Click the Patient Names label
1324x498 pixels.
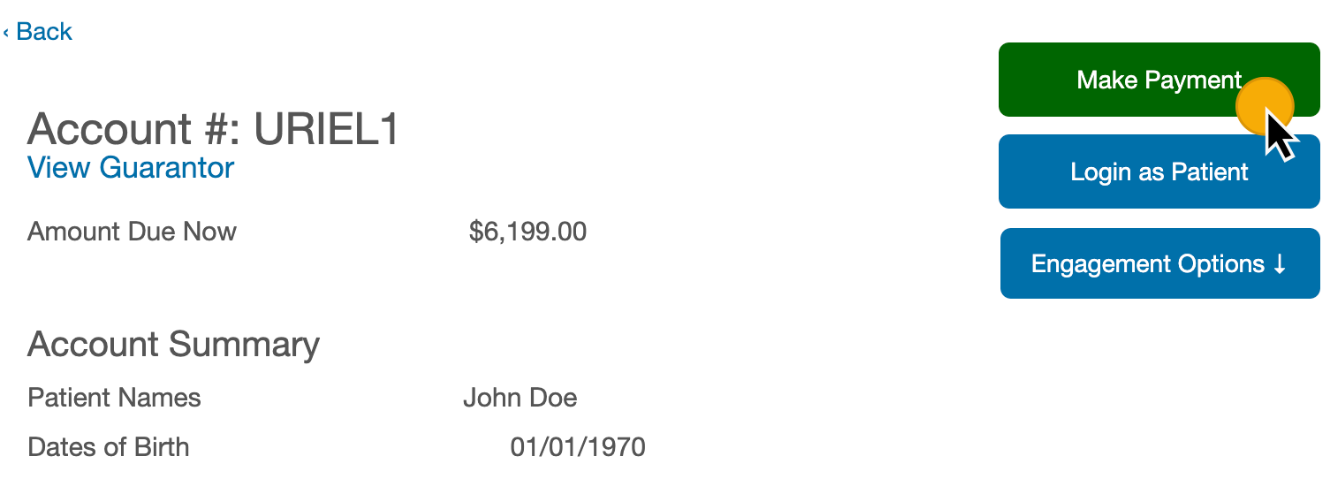coord(114,398)
